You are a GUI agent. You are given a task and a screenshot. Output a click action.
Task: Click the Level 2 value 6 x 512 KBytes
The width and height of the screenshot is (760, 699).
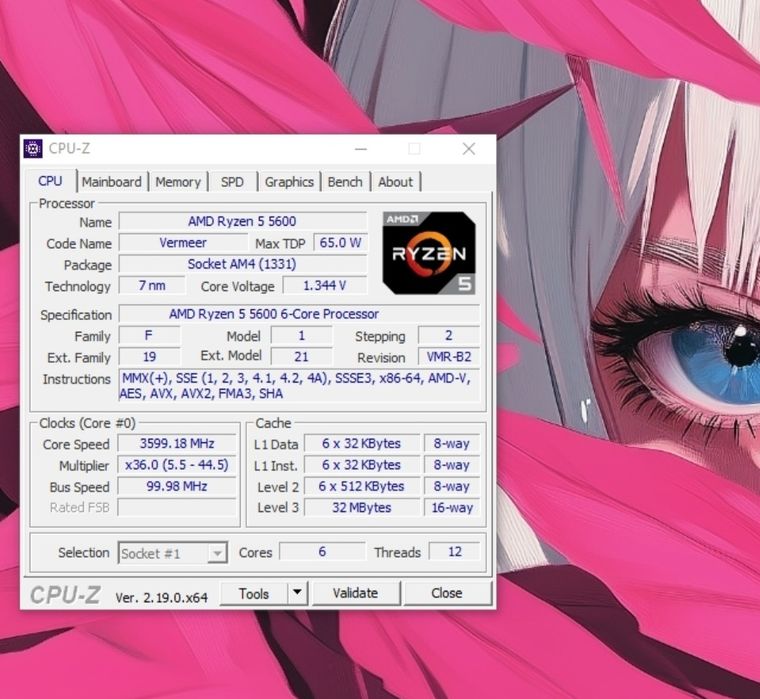(x=362, y=486)
